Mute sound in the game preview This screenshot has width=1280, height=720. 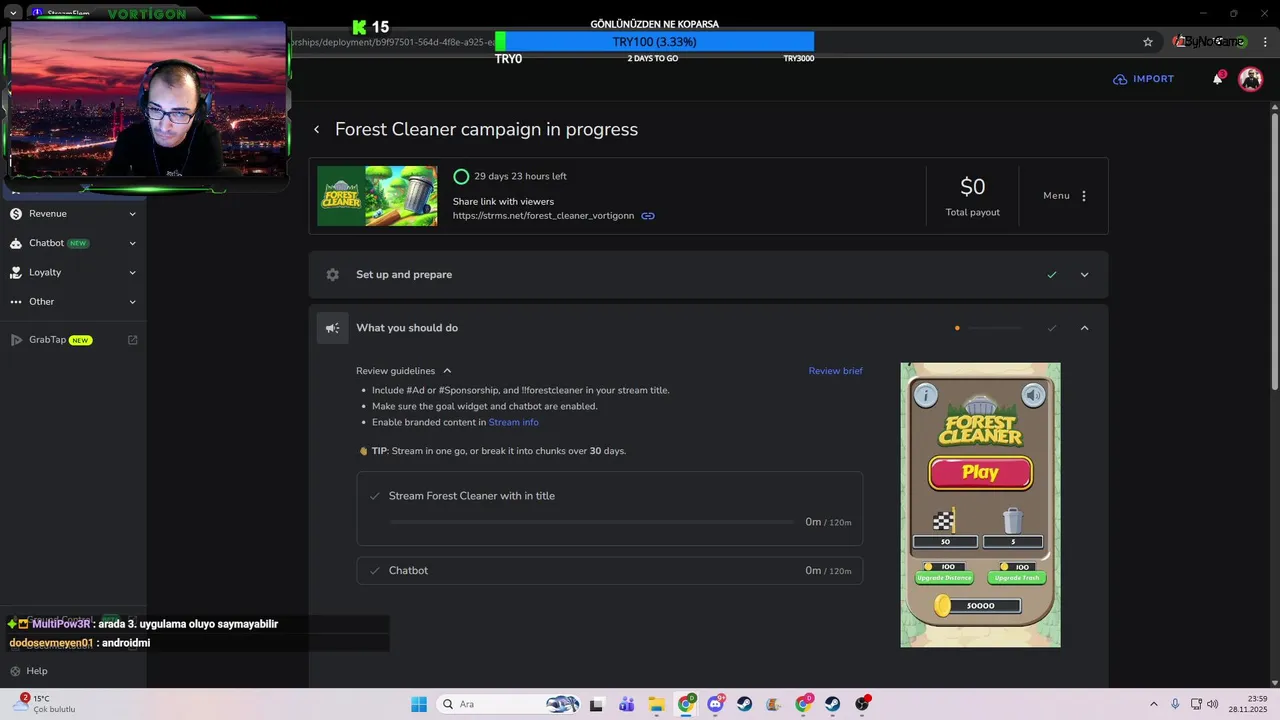pyautogui.click(x=1033, y=396)
